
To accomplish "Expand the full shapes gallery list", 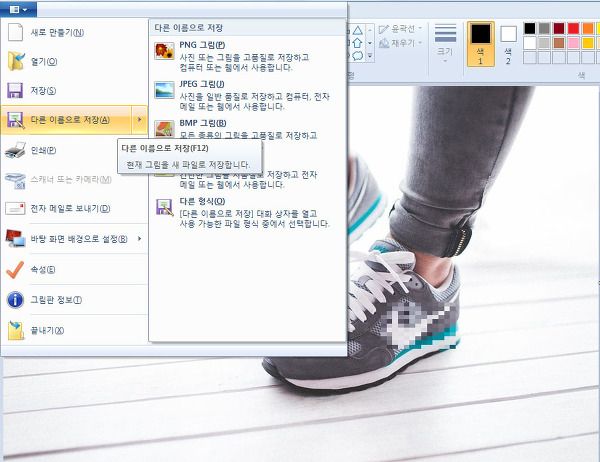I will (x=370, y=56).
